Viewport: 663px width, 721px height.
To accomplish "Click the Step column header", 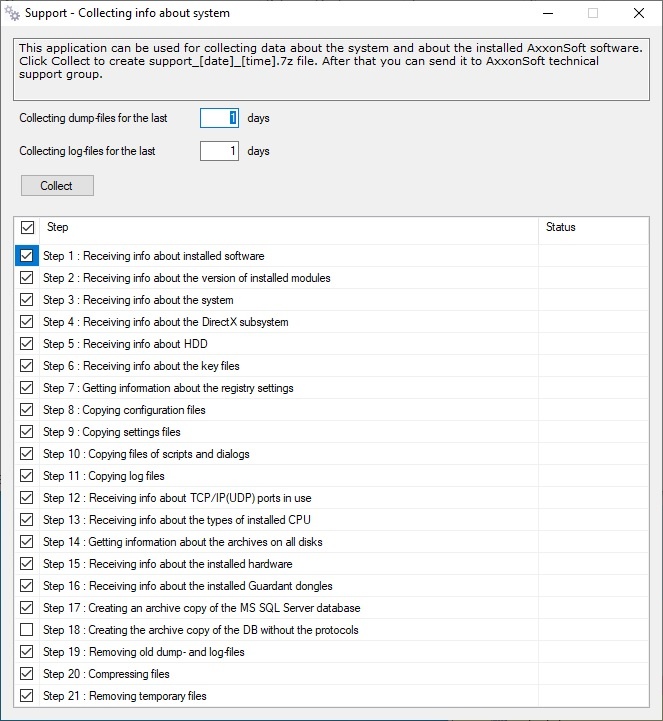I will click(290, 228).
